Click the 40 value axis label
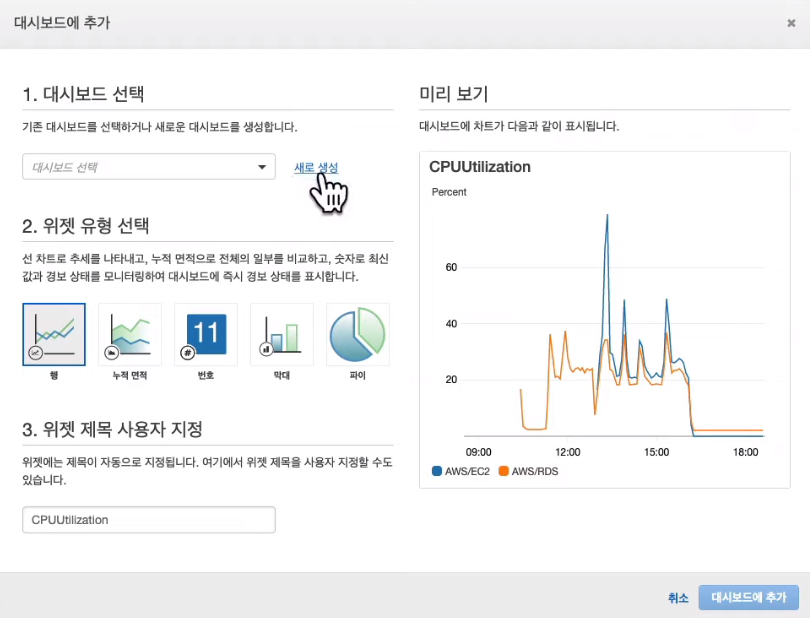 coord(451,323)
